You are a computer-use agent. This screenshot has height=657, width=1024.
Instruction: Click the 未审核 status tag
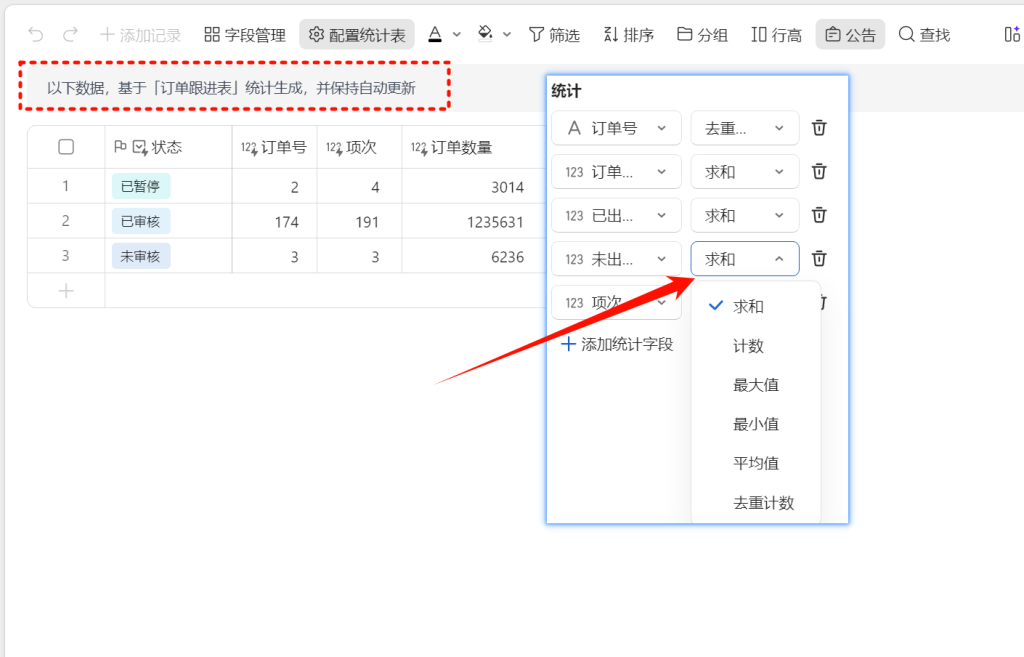(140, 256)
